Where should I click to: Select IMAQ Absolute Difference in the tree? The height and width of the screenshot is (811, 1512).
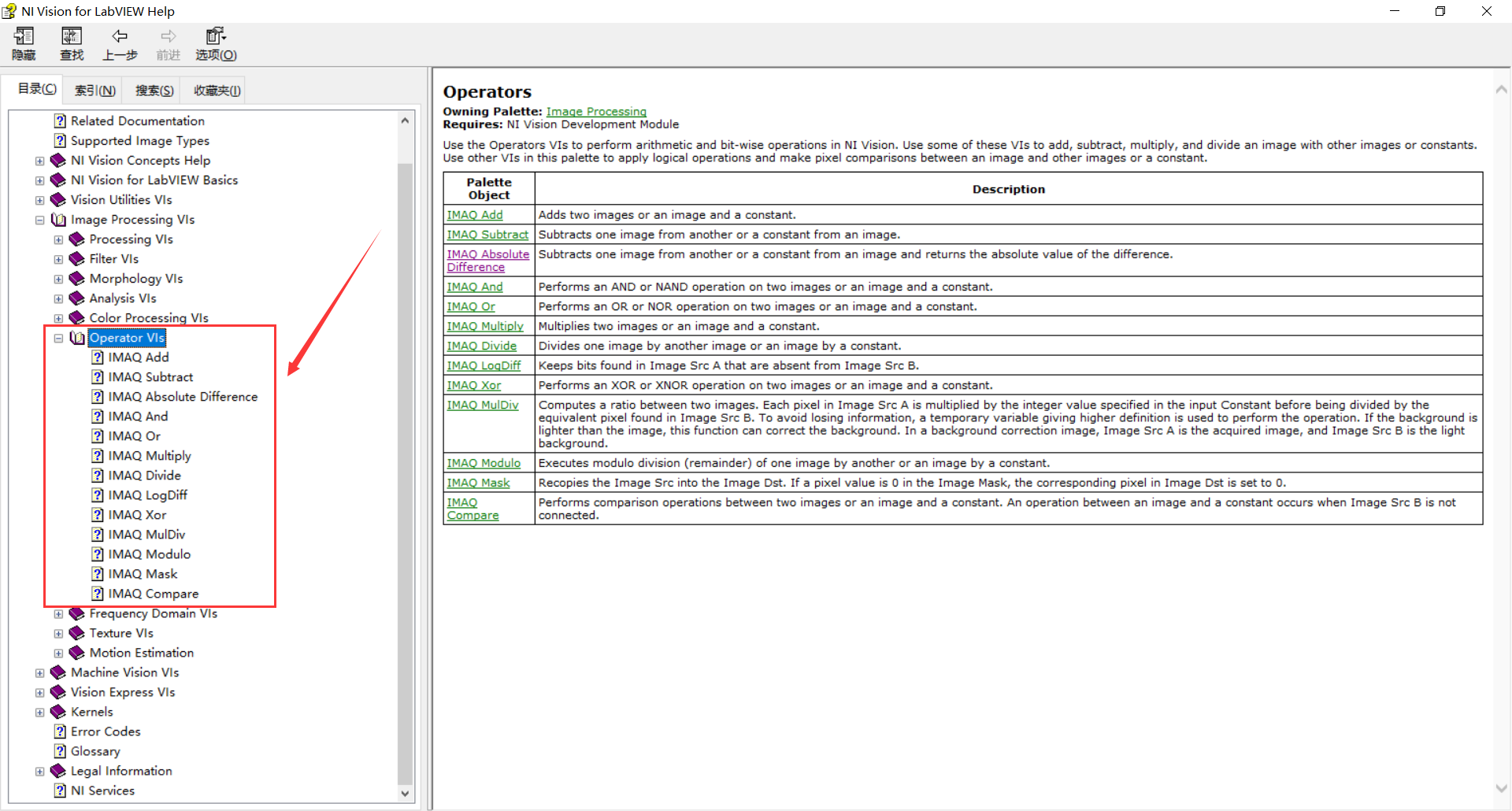[x=183, y=397]
